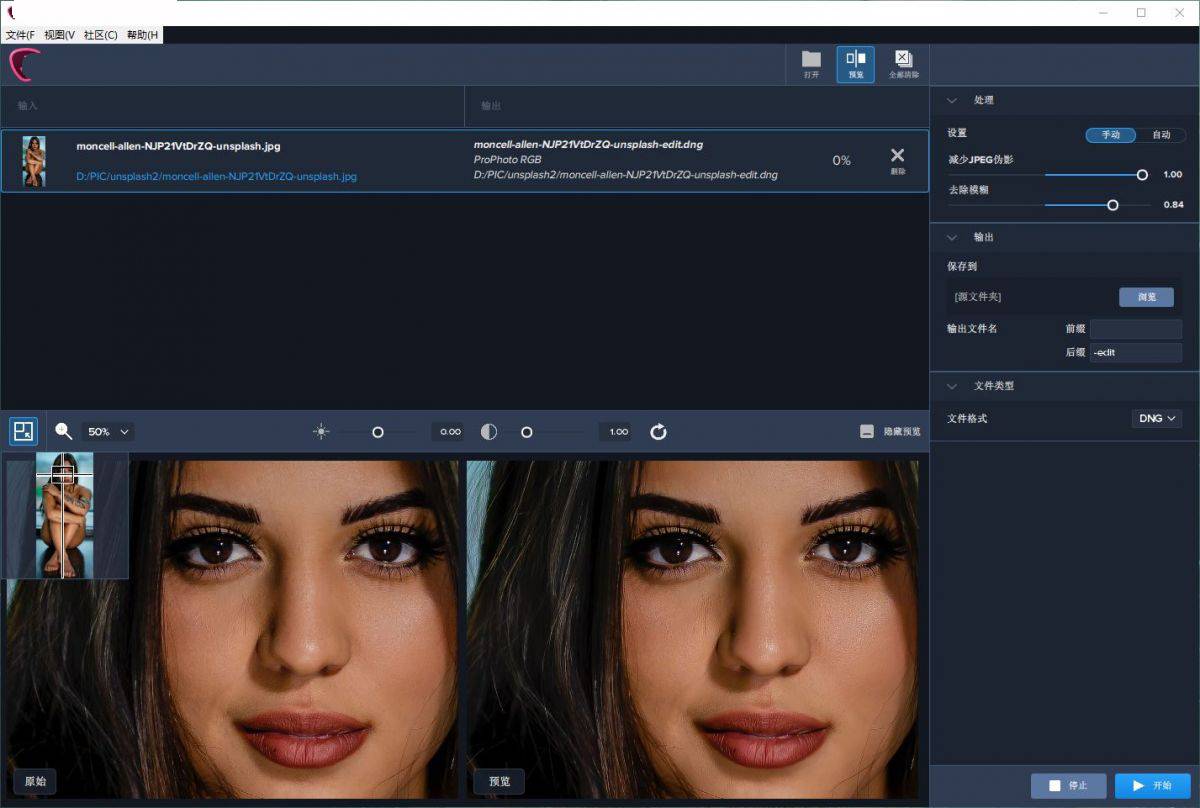Click the contrast half-circle icon
1200x808 pixels.
coord(489,432)
